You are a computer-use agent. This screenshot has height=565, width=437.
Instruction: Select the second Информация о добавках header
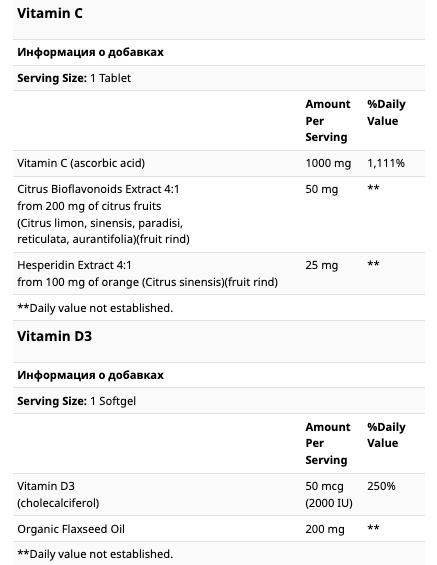pyautogui.click(x=90, y=375)
